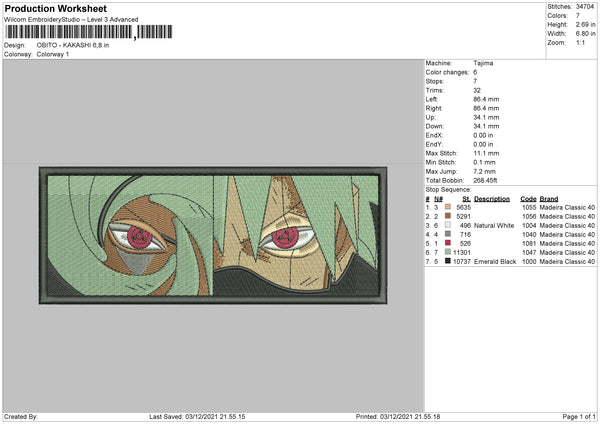Viewport: 600px width, 424px height.
Task: Click the Up value 34.1 mm
Action: 486,117
